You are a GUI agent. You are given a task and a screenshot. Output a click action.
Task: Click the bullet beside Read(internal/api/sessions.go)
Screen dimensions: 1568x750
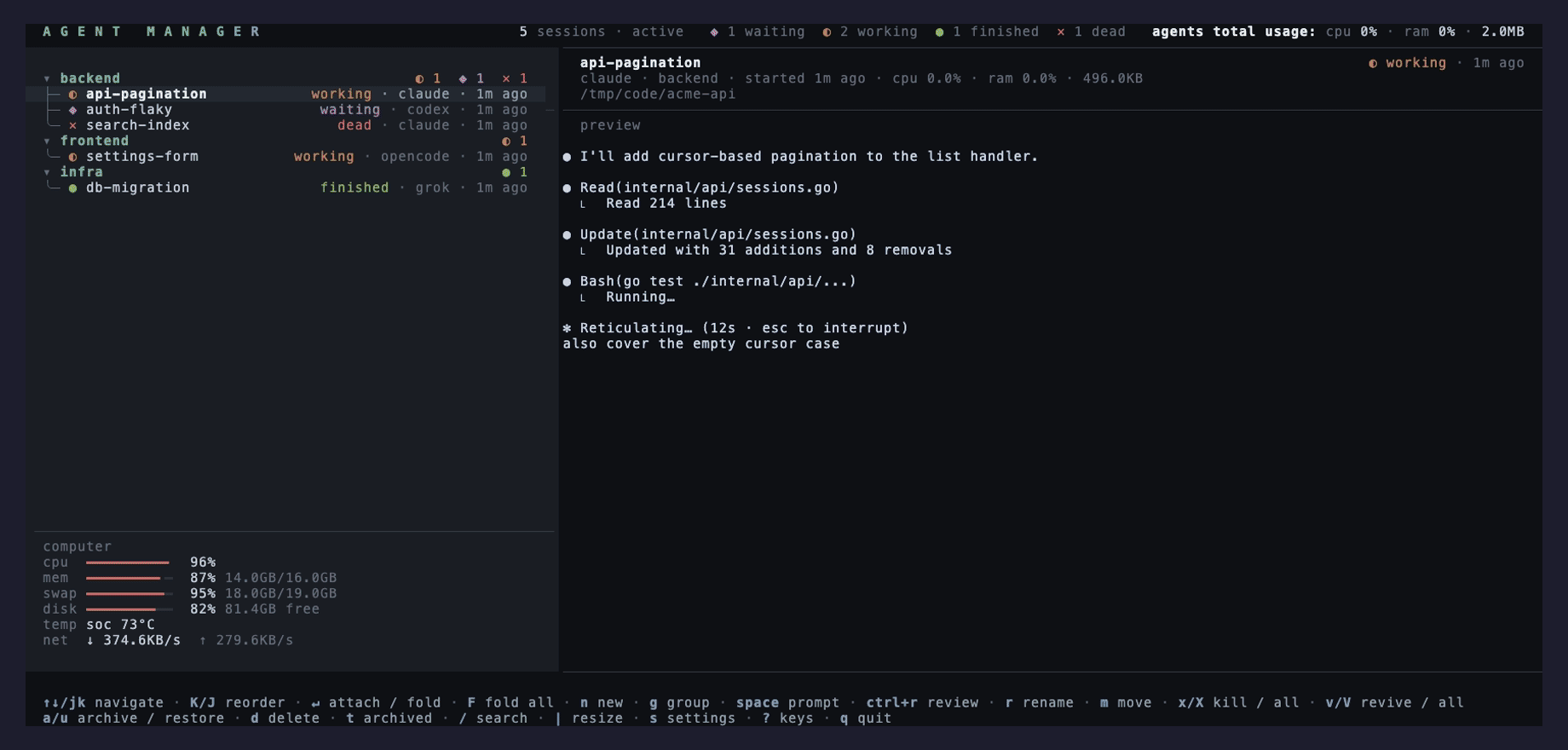[x=567, y=188]
